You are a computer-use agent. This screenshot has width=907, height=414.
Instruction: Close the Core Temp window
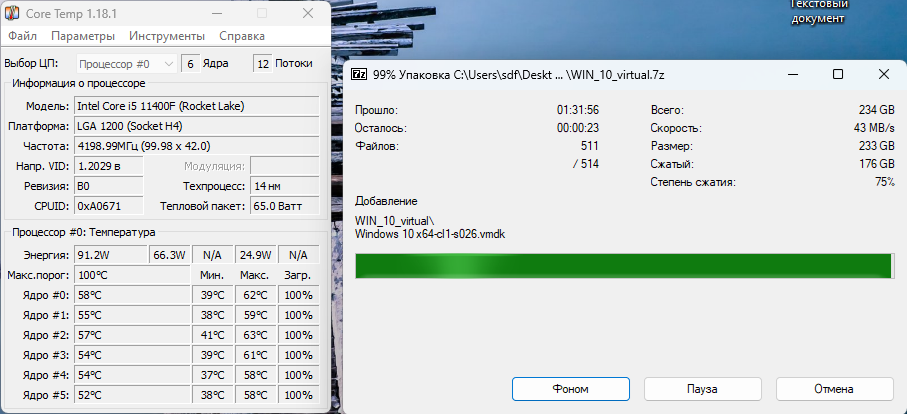308,13
